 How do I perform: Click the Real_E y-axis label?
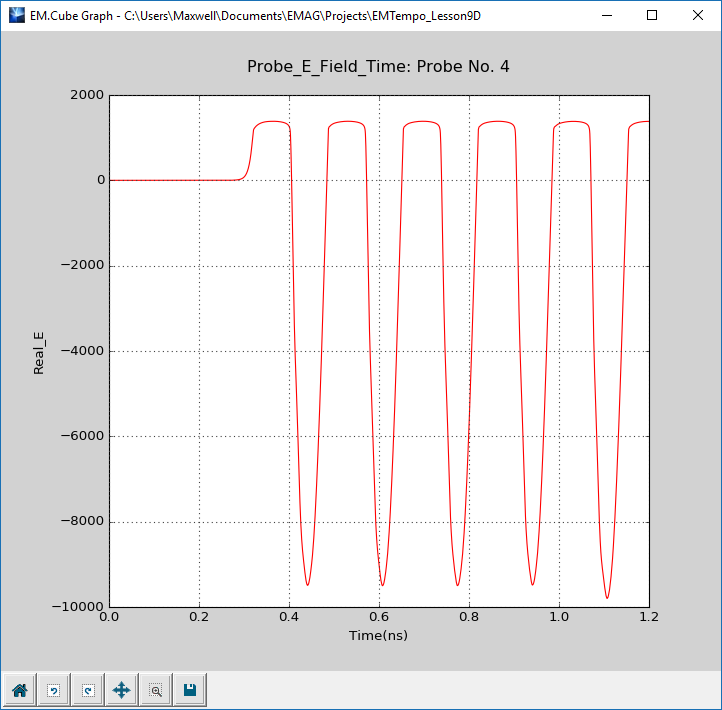[x=39, y=351]
